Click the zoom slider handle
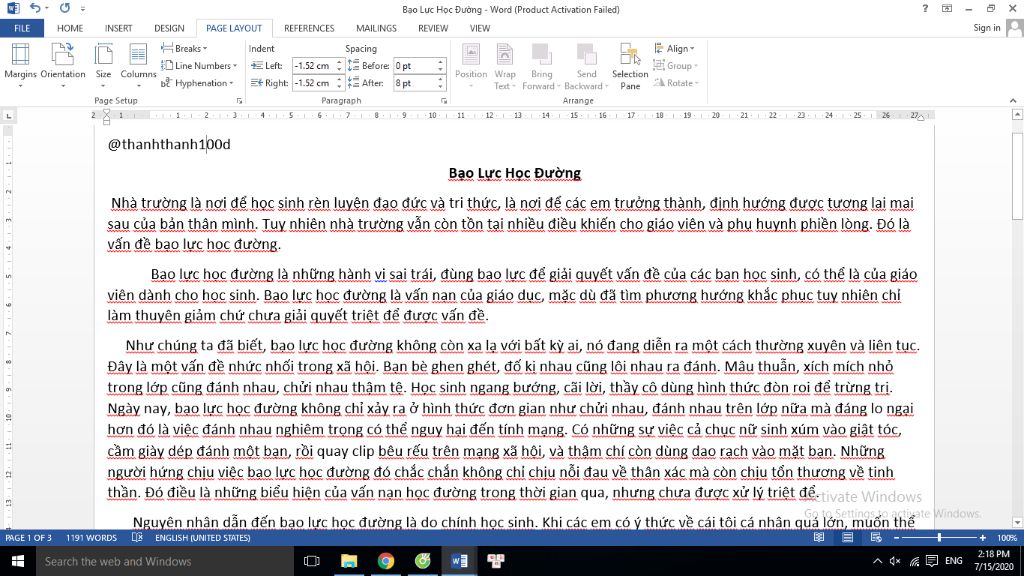The width and height of the screenshot is (1024, 576). tap(939, 537)
